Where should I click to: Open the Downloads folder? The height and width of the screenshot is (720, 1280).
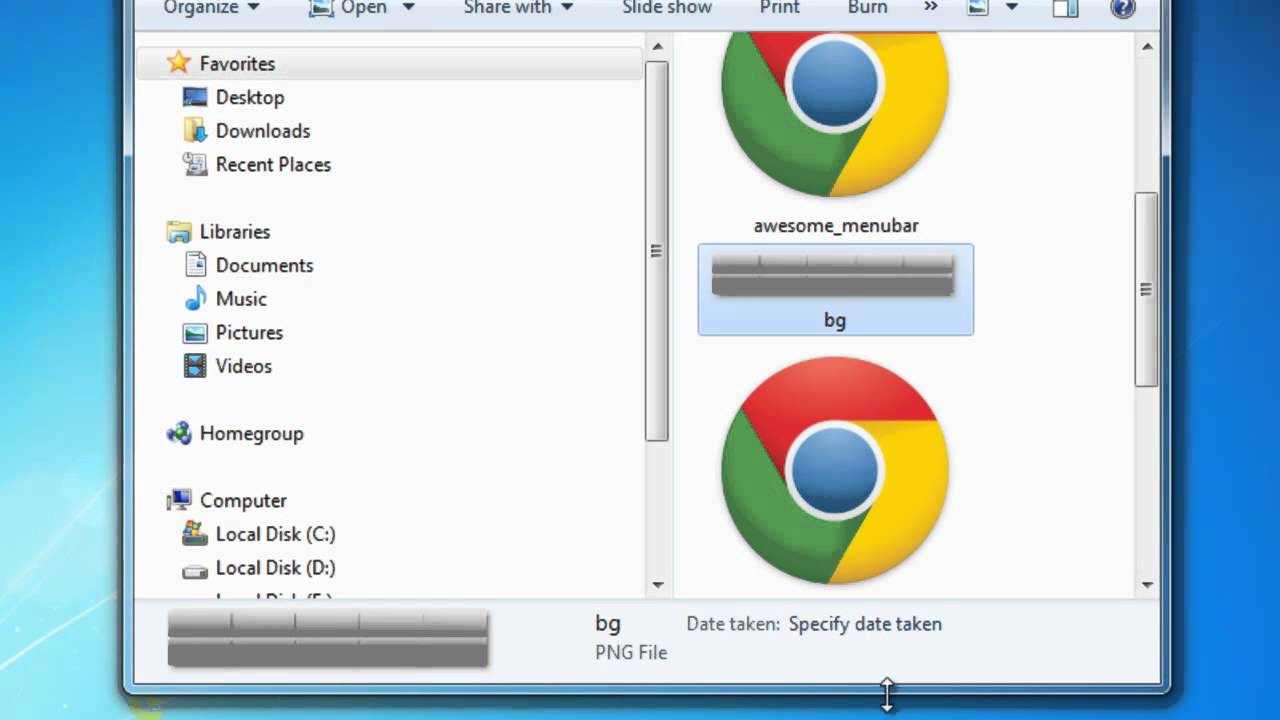[262, 131]
